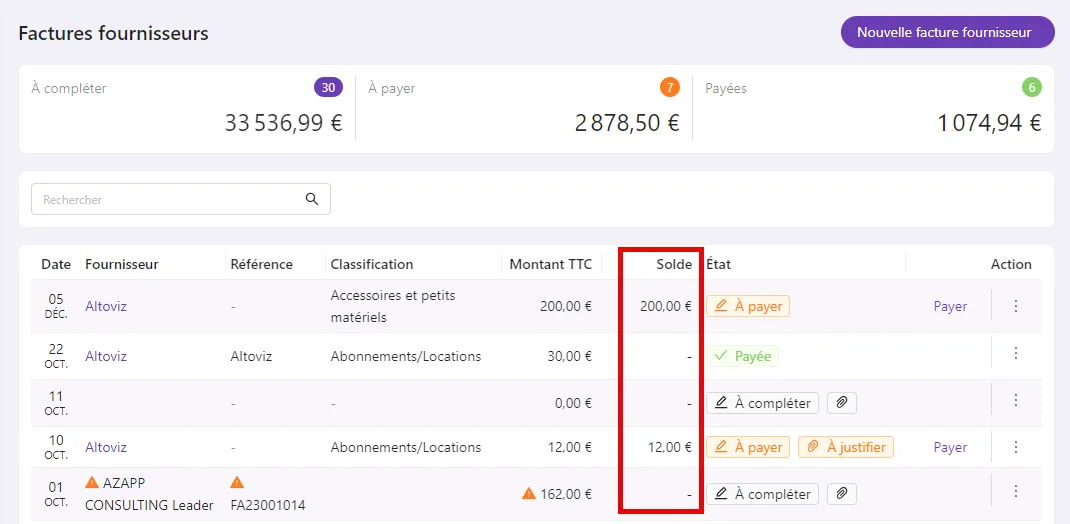
Task: Filter by À compléter summary card
Action: (x=187, y=108)
